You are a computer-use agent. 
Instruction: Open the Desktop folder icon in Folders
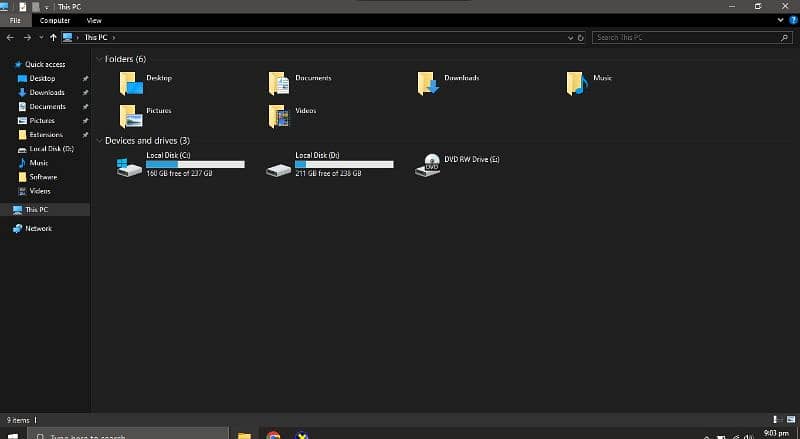(x=131, y=84)
